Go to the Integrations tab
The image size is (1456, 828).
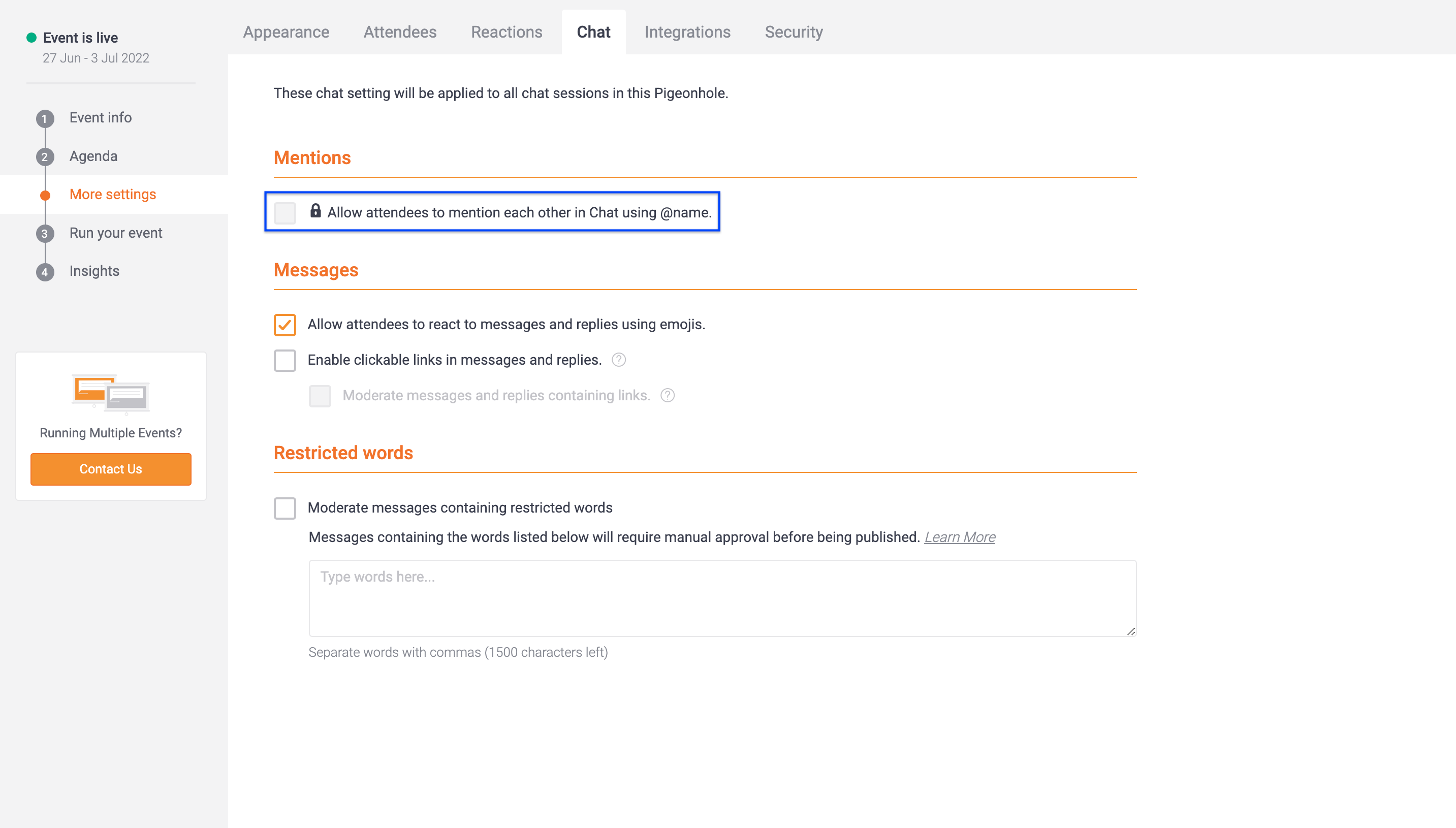click(687, 33)
